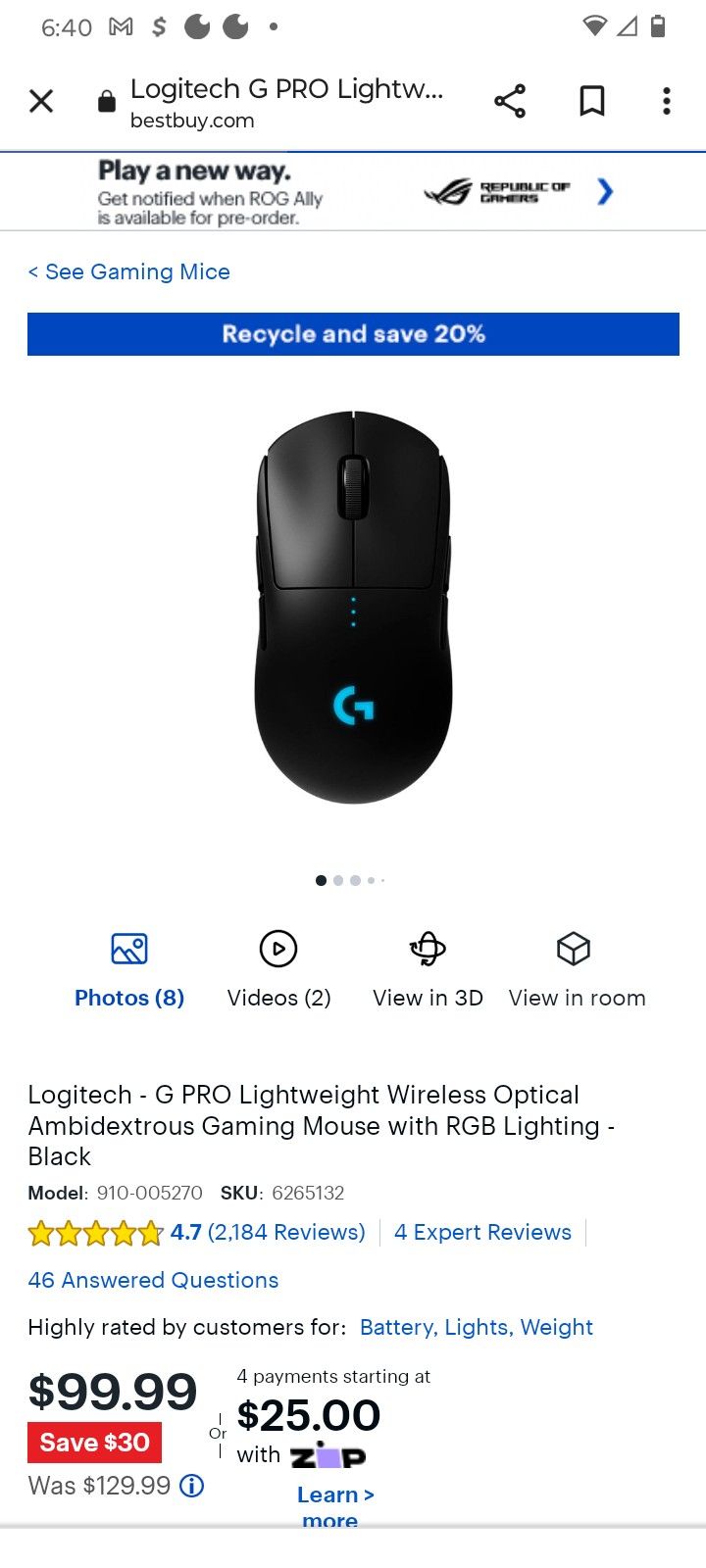This screenshot has height=1568, width=706.
Task: Open View in room AR feature
Action: pyautogui.click(x=574, y=949)
